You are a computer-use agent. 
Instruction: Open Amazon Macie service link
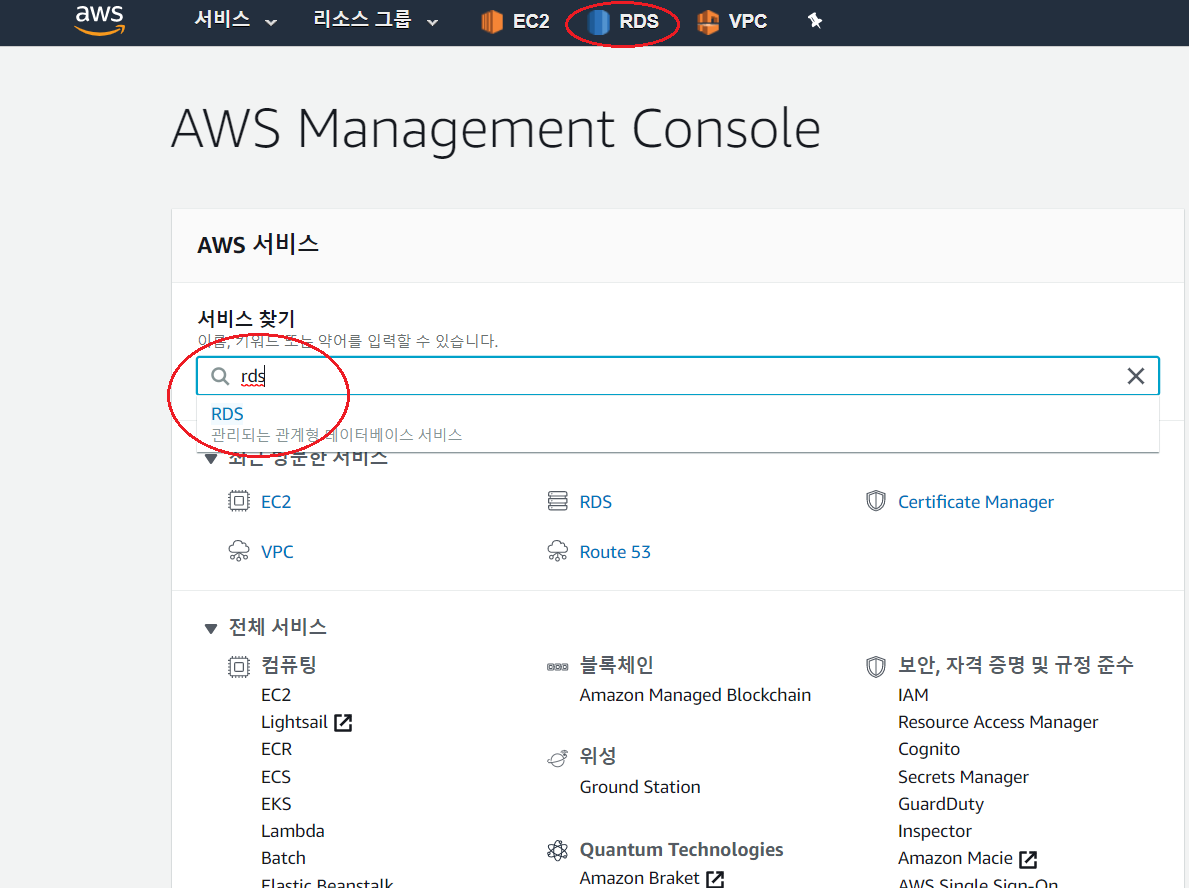tap(955, 859)
